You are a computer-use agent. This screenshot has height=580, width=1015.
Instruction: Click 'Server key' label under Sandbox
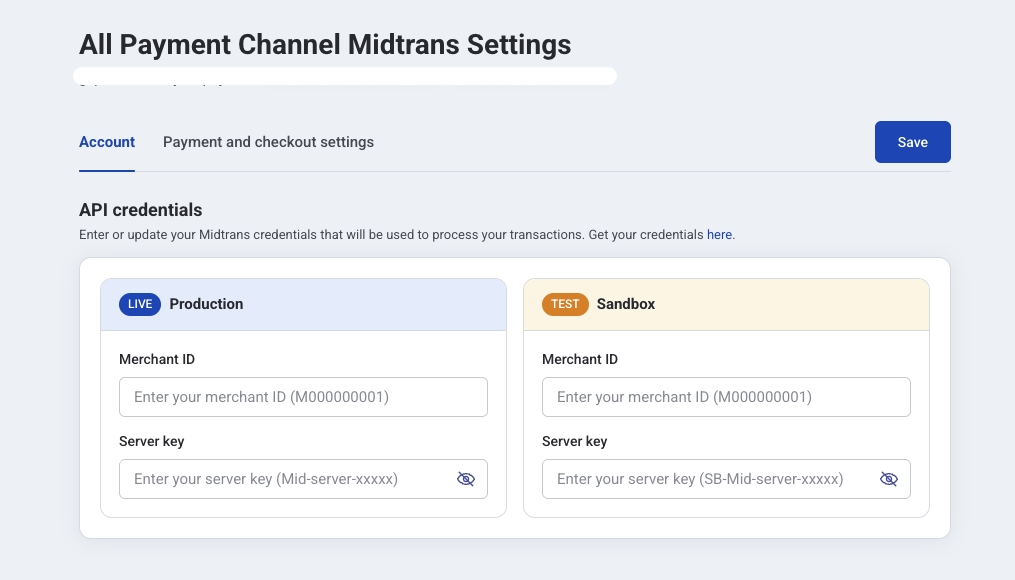click(x=575, y=441)
